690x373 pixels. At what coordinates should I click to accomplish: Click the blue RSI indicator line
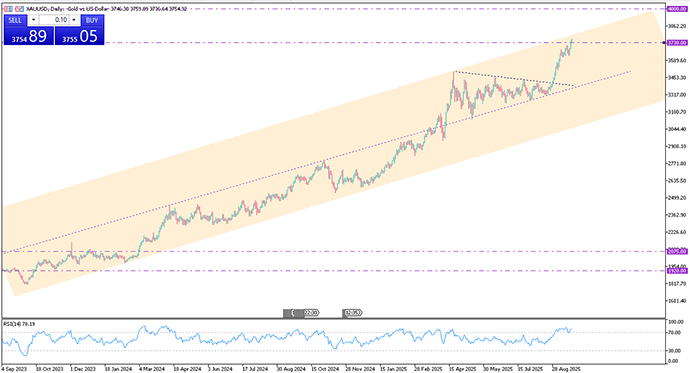click(286, 338)
